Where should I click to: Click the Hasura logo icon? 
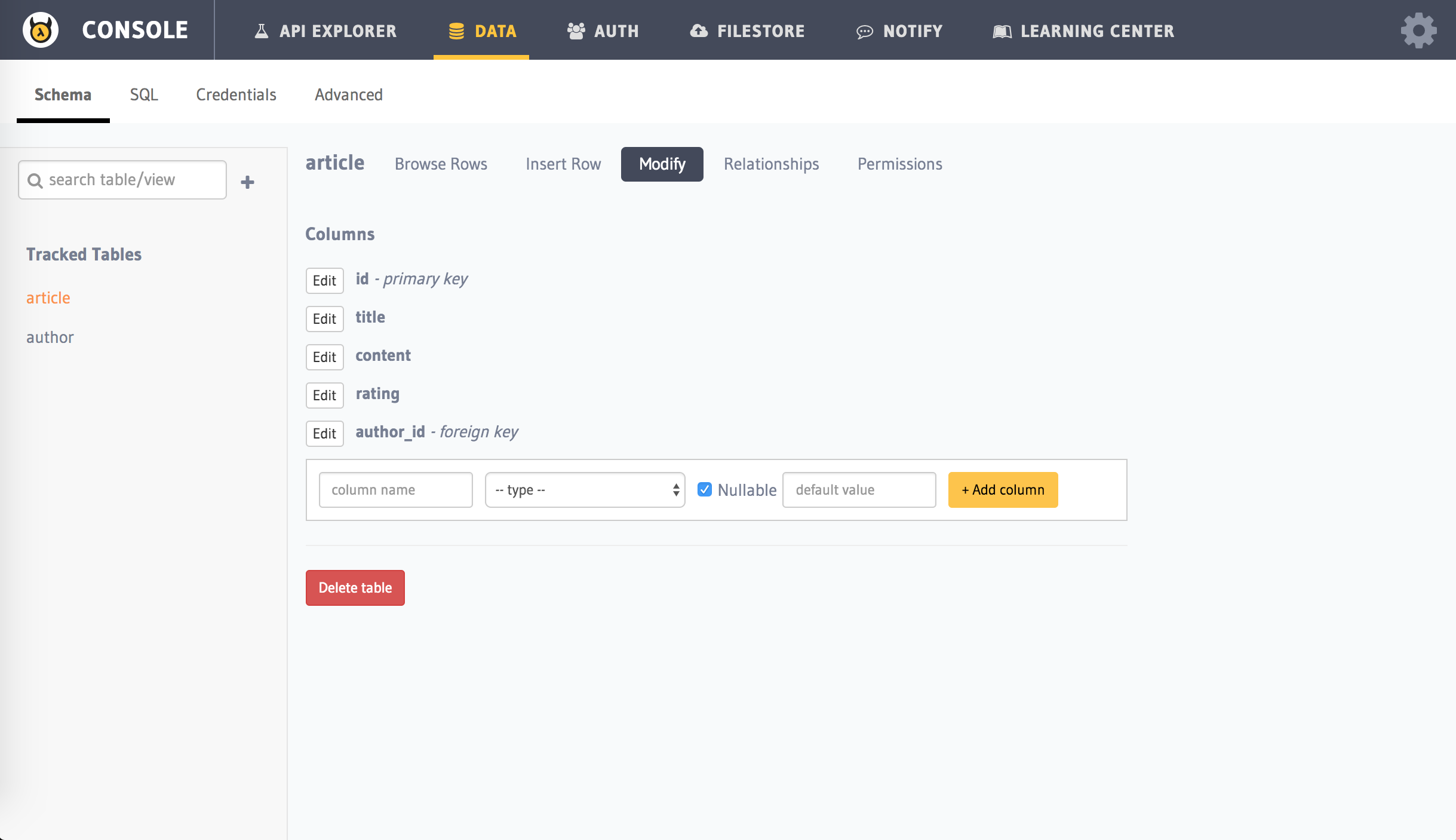pyautogui.click(x=41, y=30)
